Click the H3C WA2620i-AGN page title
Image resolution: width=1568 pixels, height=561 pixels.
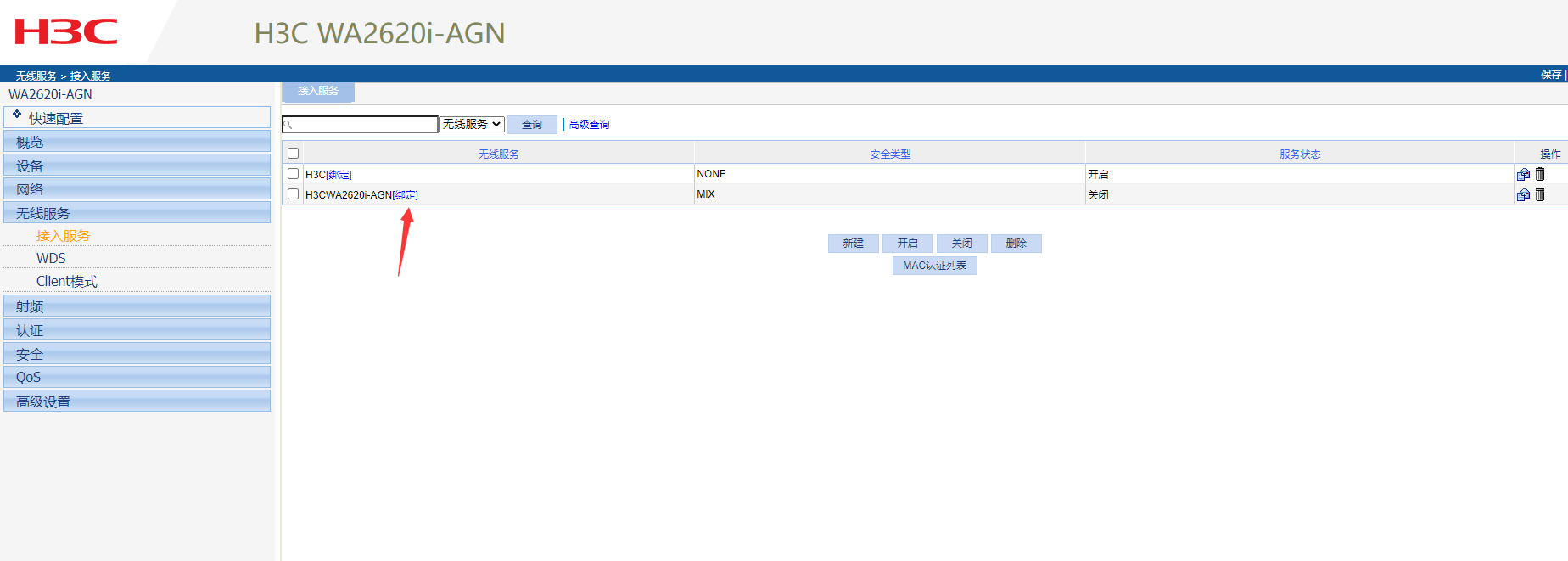click(x=379, y=33)
